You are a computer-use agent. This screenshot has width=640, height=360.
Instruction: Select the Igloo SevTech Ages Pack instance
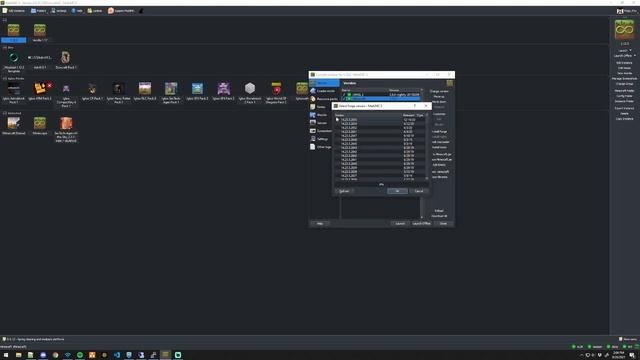pos(171,93)
